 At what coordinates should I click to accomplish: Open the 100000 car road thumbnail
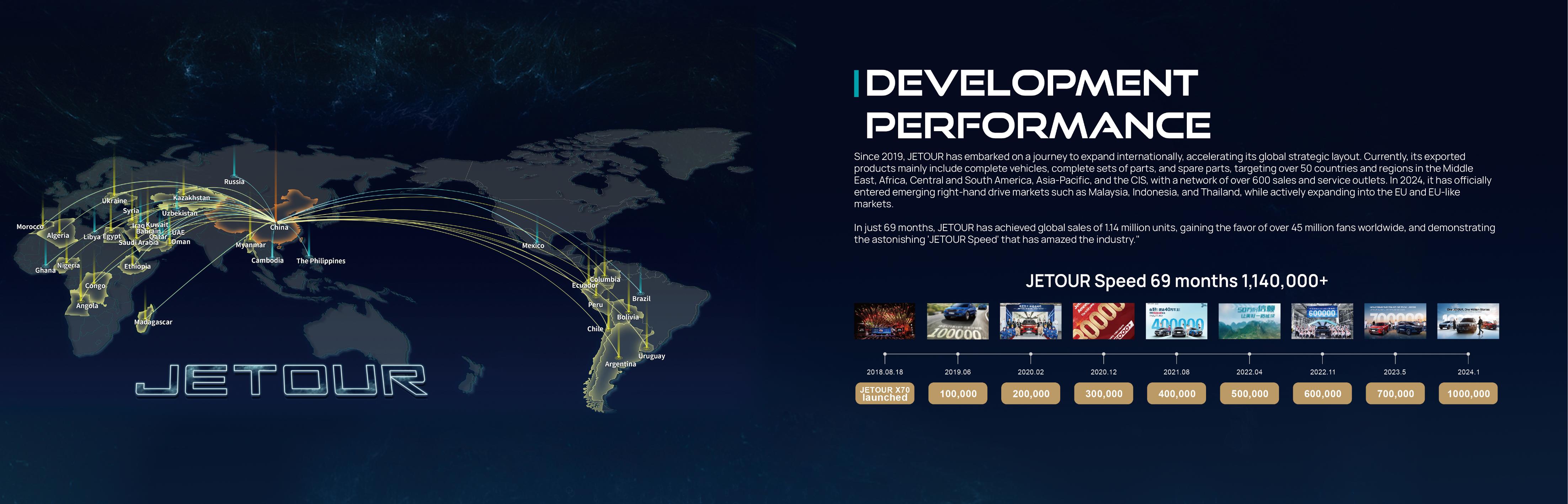click(x=958, y=321)
